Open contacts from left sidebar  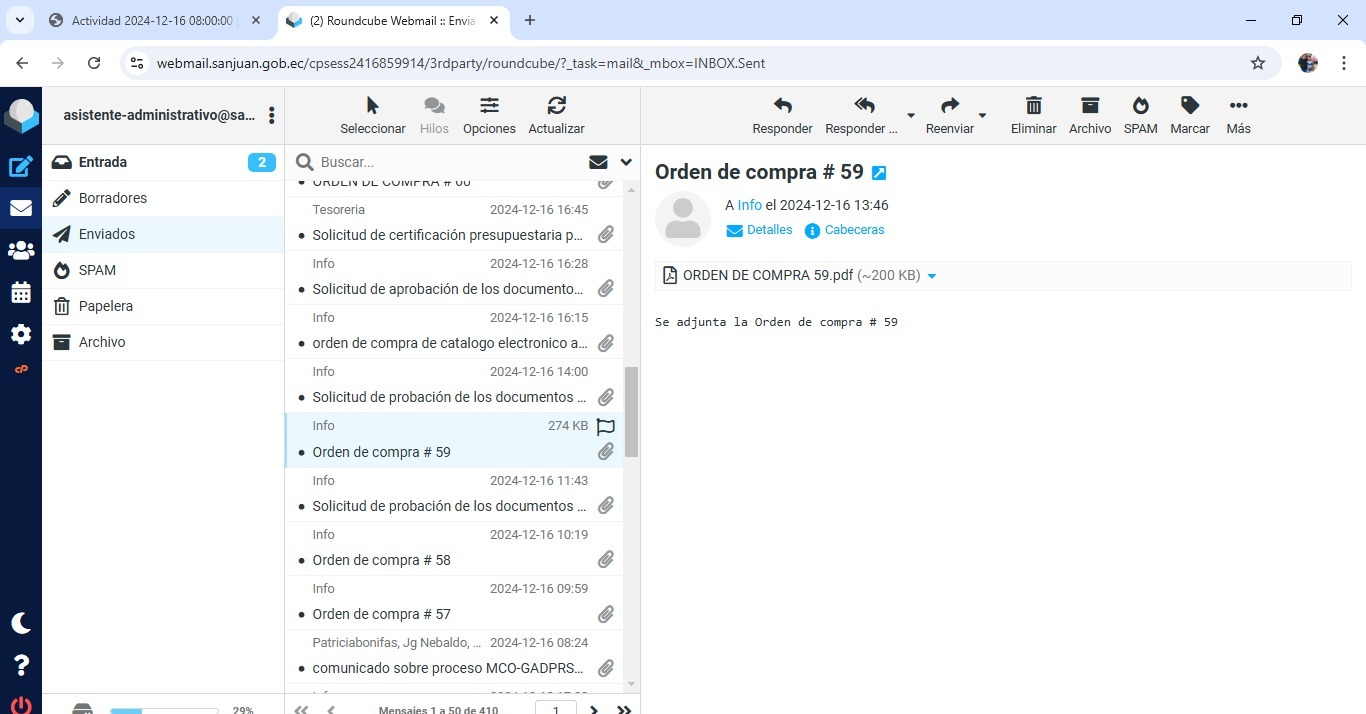(x=21, y=251)
